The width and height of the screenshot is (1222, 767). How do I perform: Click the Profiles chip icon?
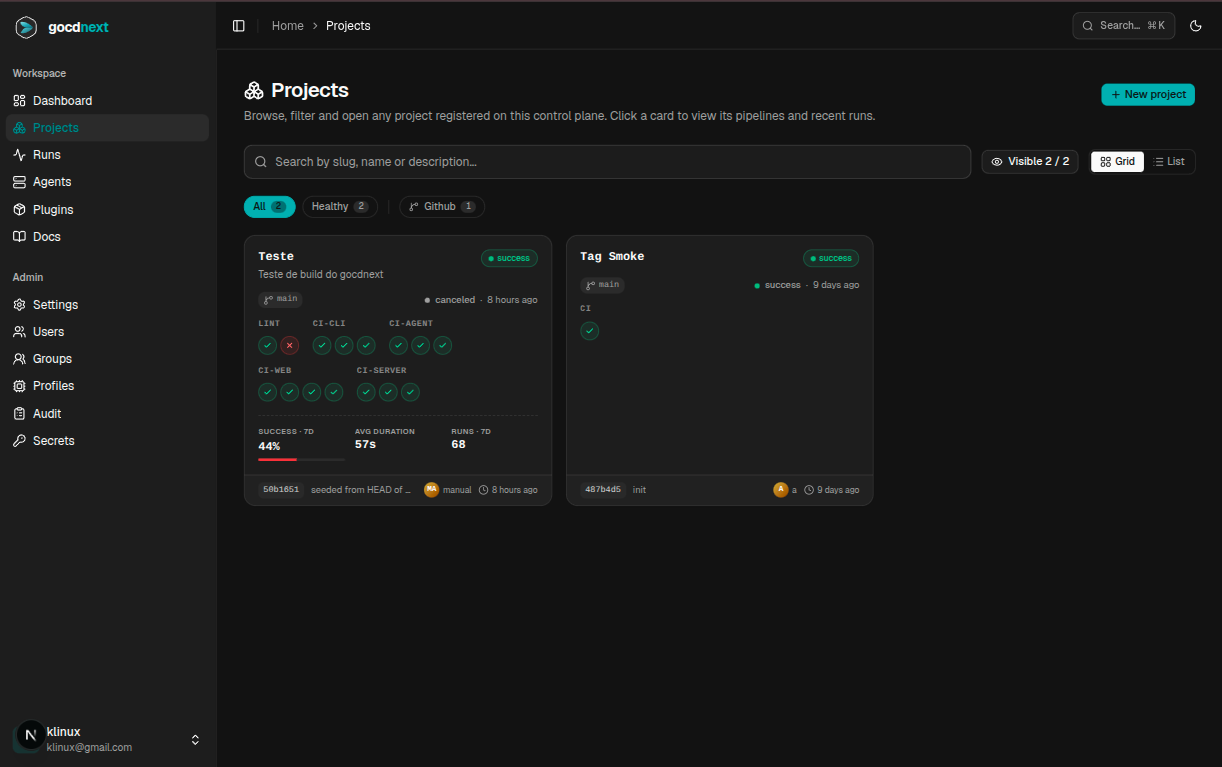(x=19, y=386)
